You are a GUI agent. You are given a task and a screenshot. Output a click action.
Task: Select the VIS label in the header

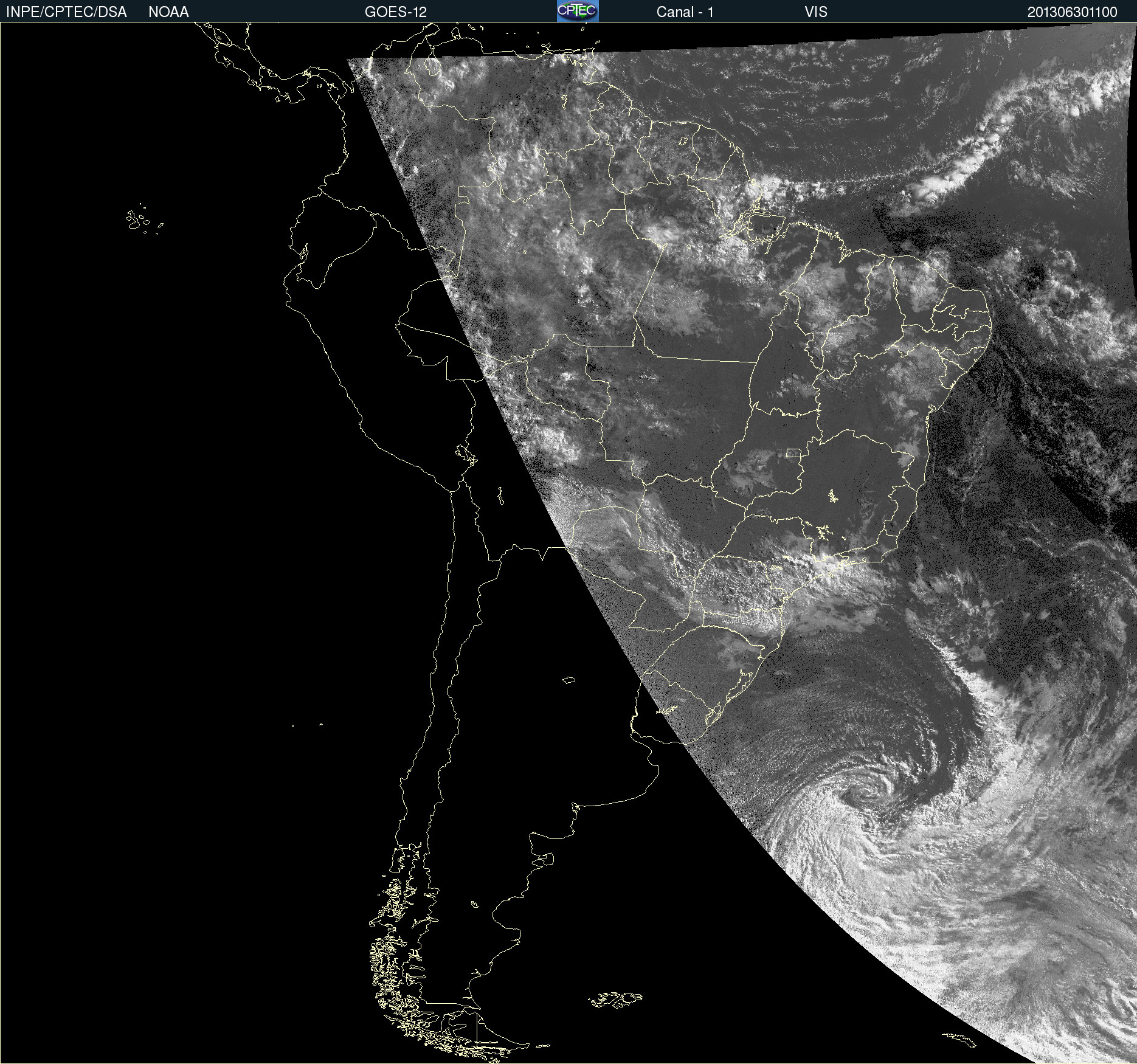coord(816,12)
